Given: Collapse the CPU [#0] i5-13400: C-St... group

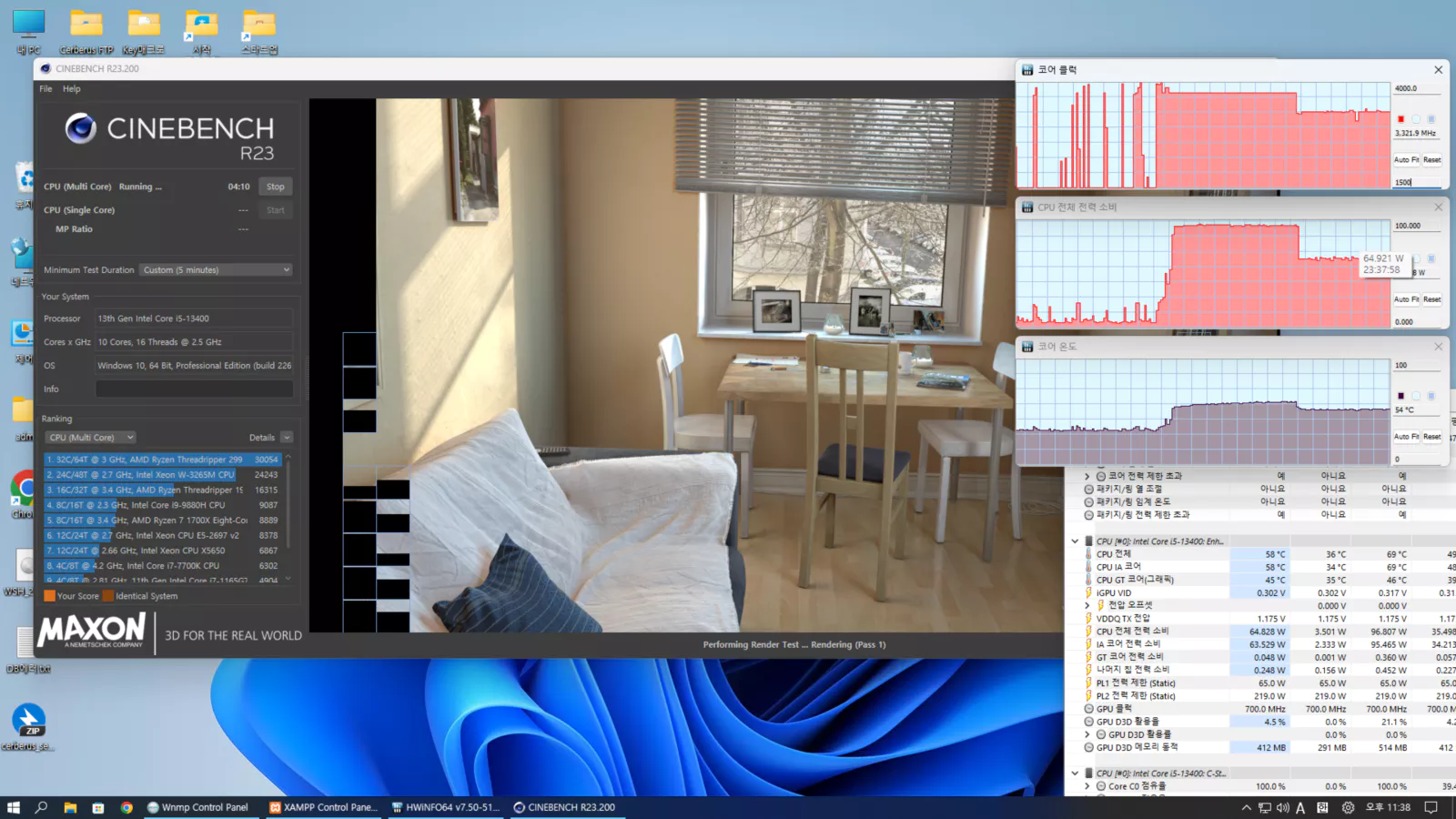Looking at the screenshot, I should point(1075,773).
